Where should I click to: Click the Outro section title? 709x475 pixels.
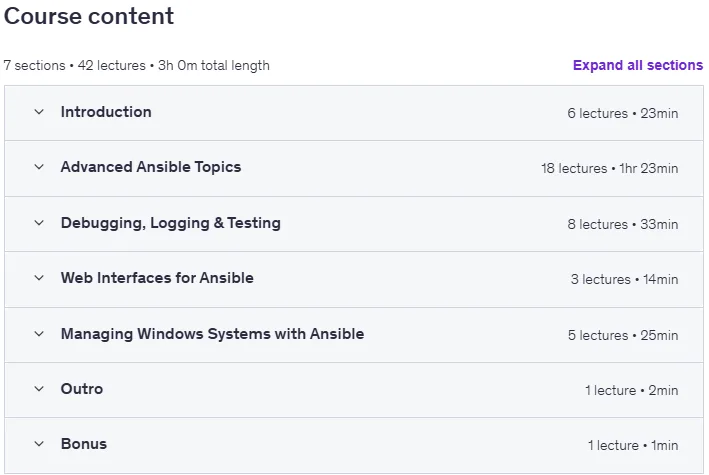[82, 389]
